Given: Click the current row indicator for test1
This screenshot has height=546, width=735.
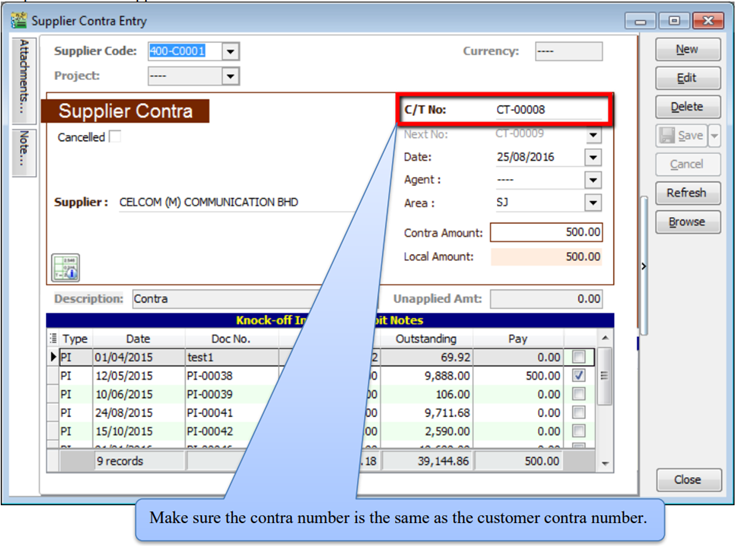Looking at the screenshot, I should 53,356.
